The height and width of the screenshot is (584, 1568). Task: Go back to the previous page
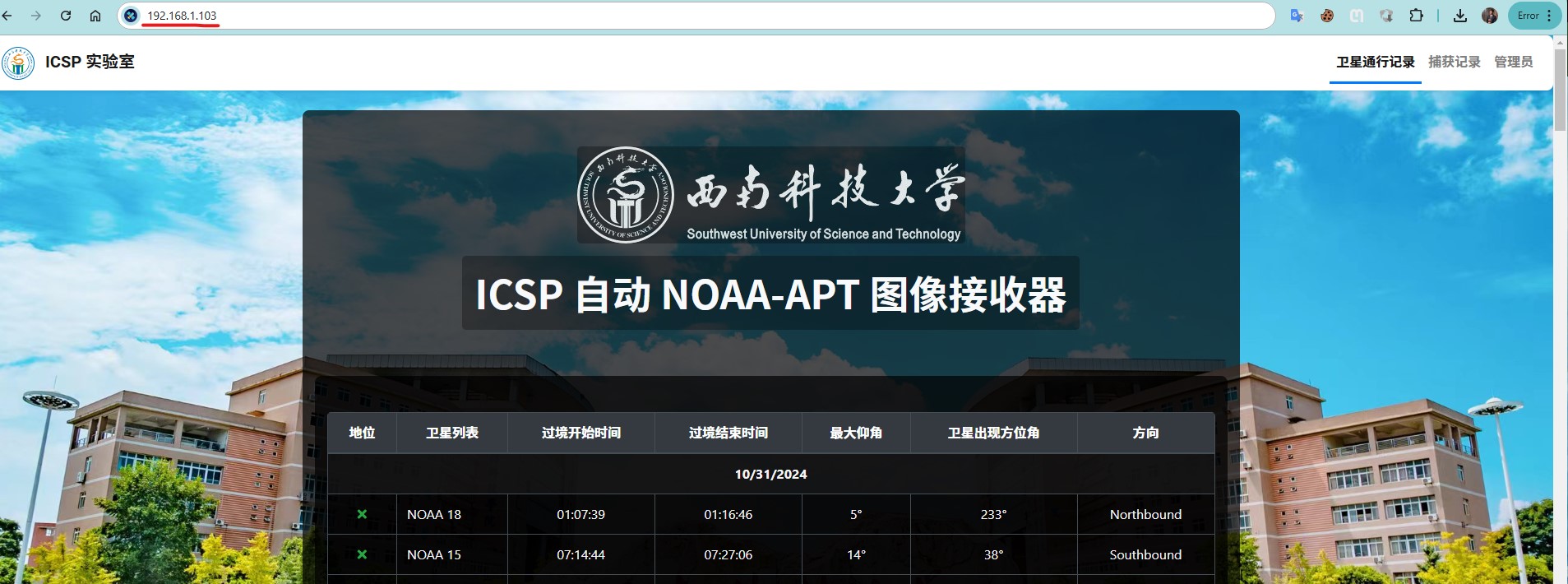[x=8, y=16]
